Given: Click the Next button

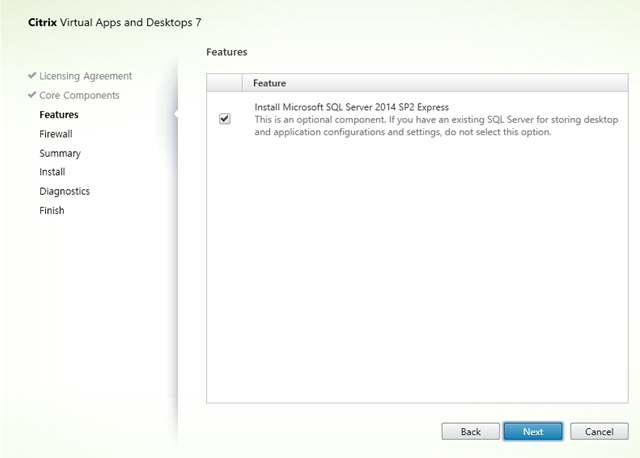Looking at the screenshot, I should (533, 431).
